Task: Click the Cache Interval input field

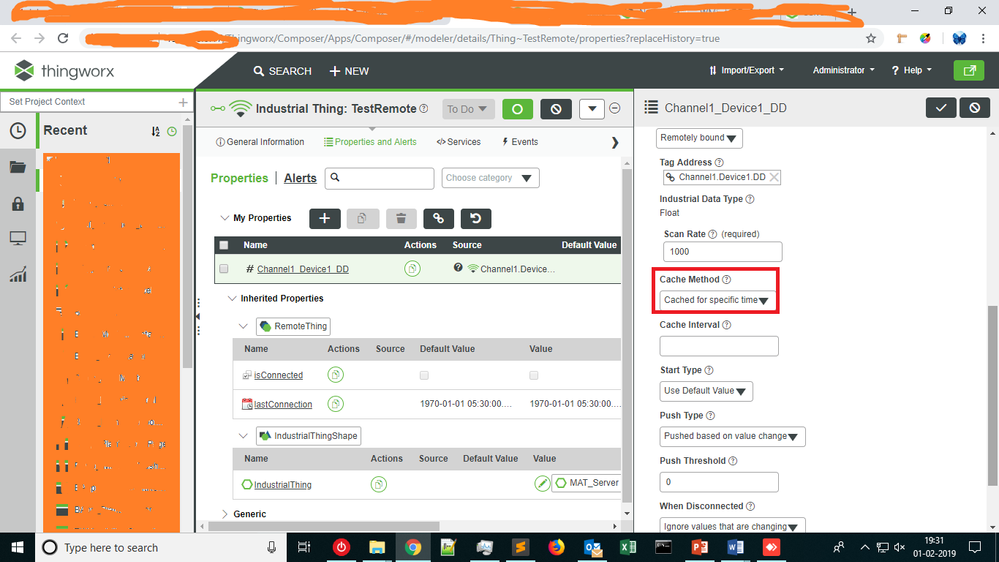Action: [719, 346]
